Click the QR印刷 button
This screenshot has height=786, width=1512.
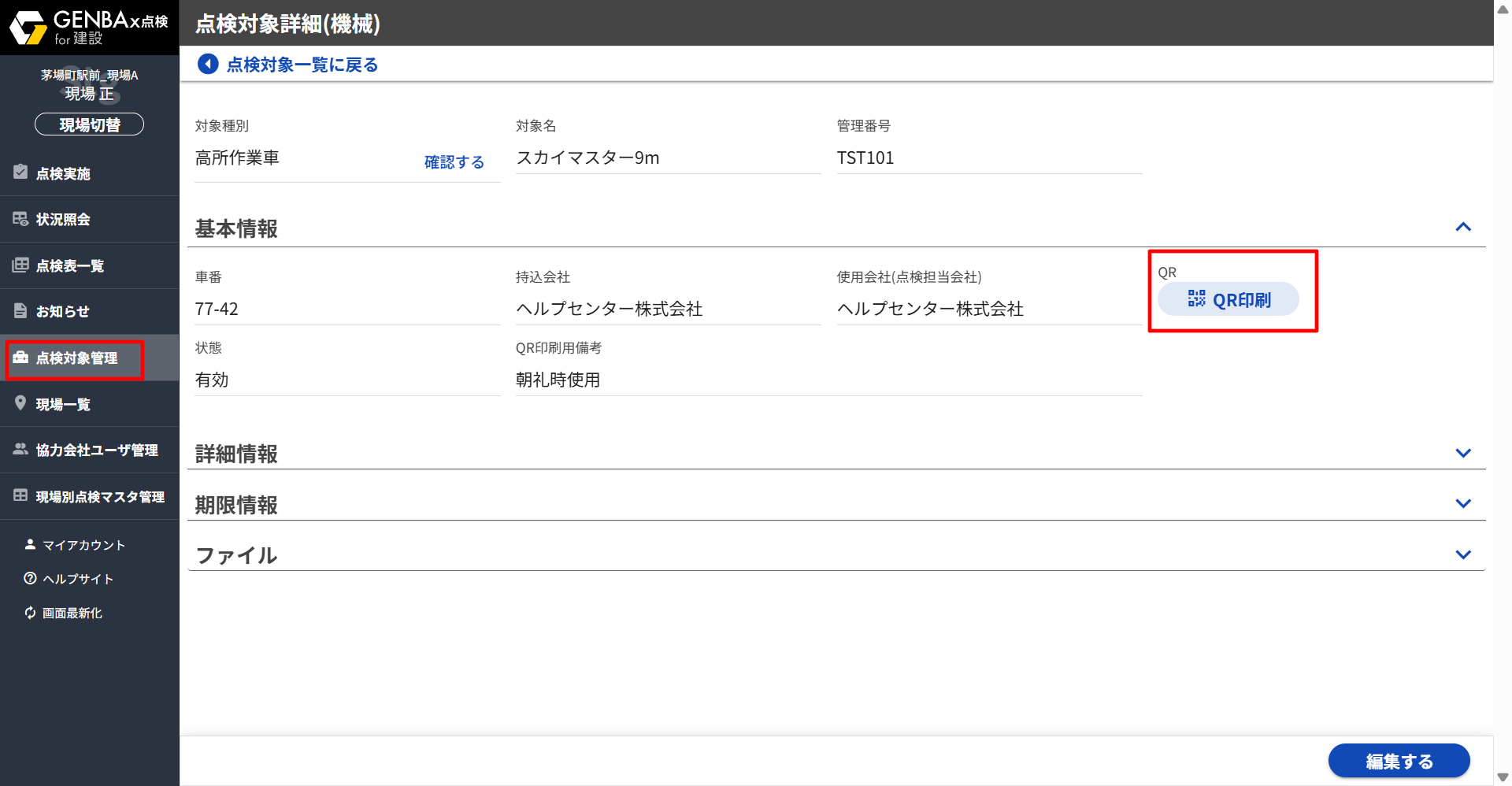click(1228, 299)
